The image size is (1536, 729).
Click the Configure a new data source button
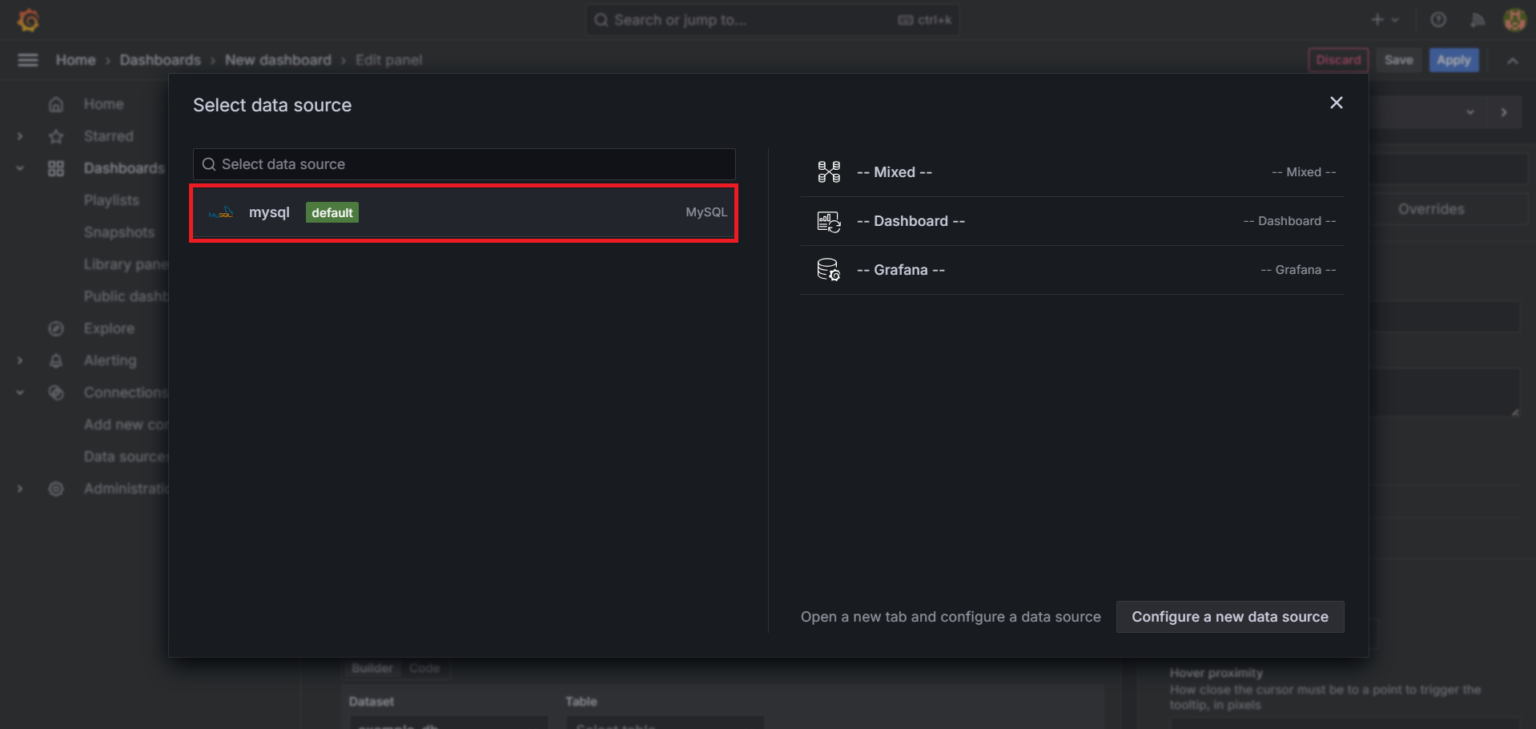coord(1229,617)
